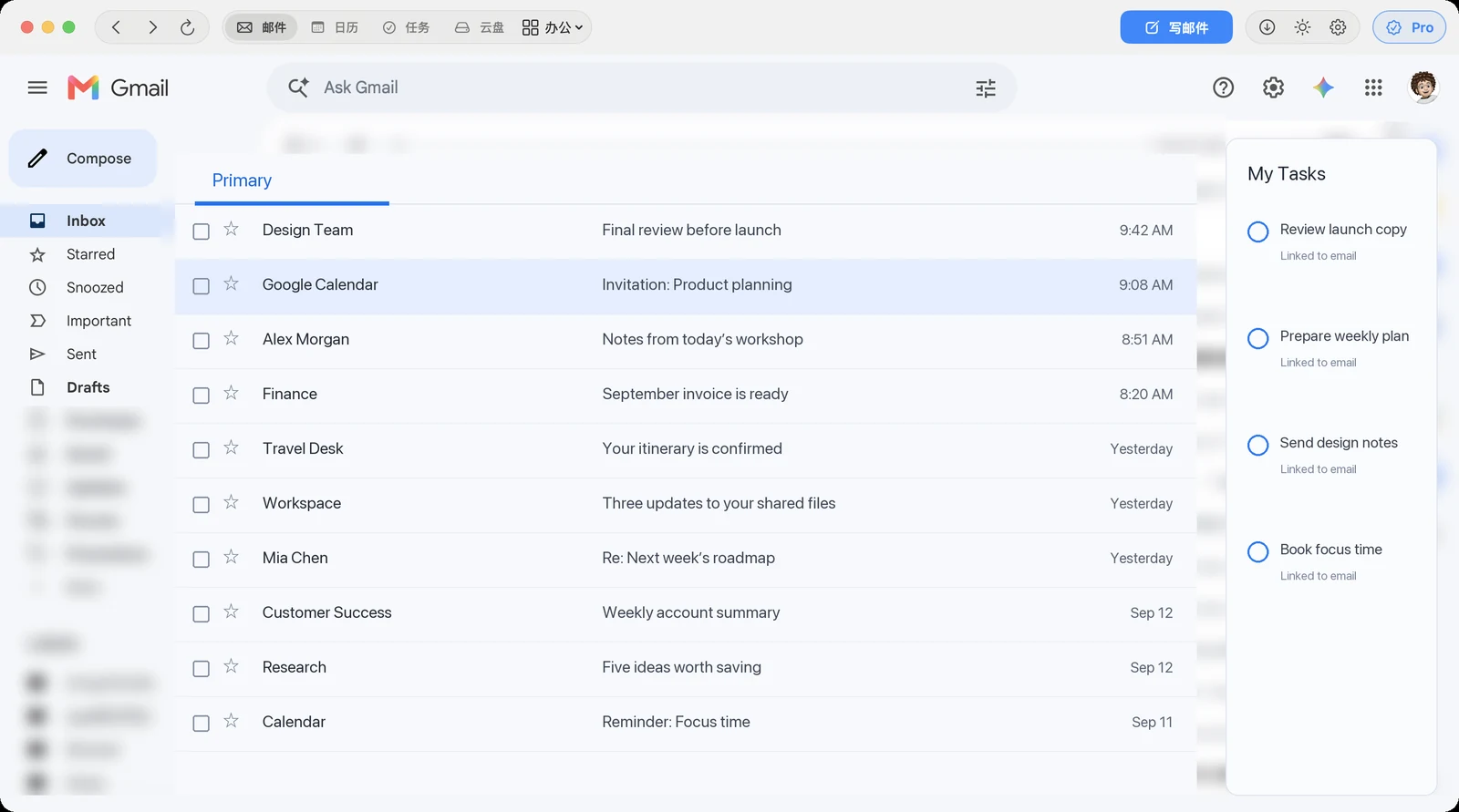Viewport: 1459px width, 812px height.
Task: Switch to the 云盘 tab
Action: pos(480,27)
